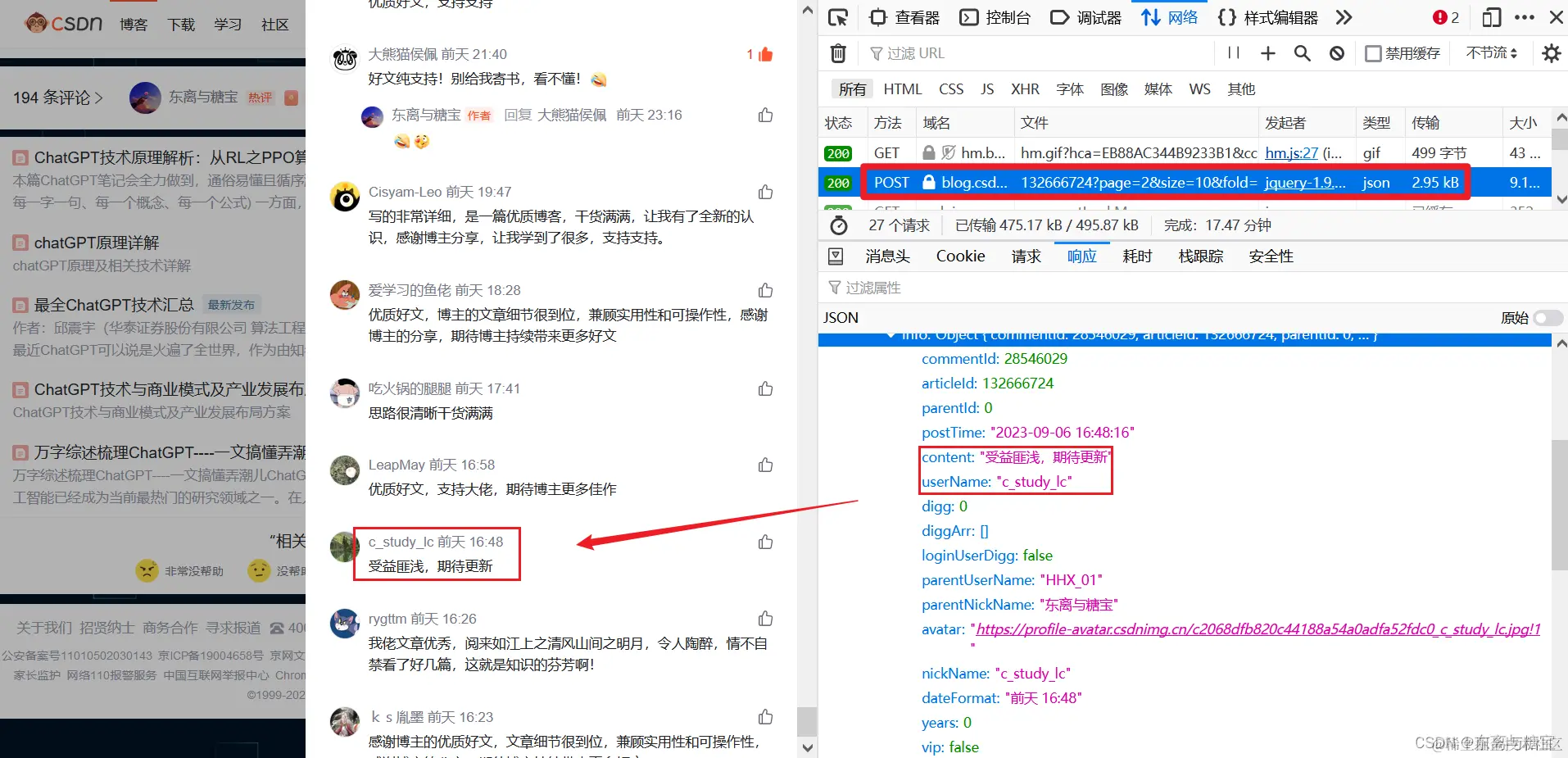Open the 不节流 throttling dropdown
The height and width of the screenshot is (758, 1568).
click(1491, 52)
